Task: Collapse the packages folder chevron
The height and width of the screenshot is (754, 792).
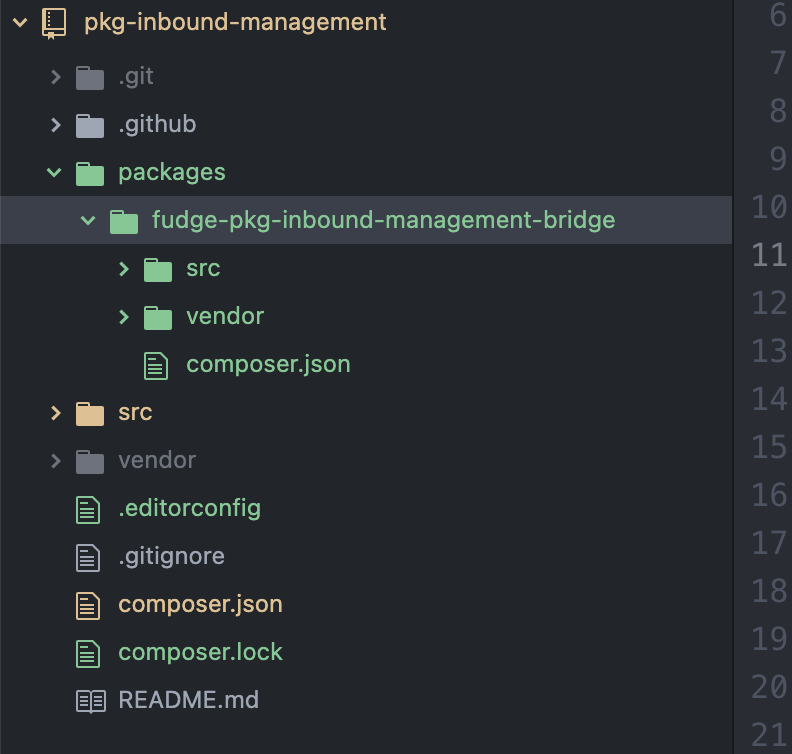Action: coord(54,173)
